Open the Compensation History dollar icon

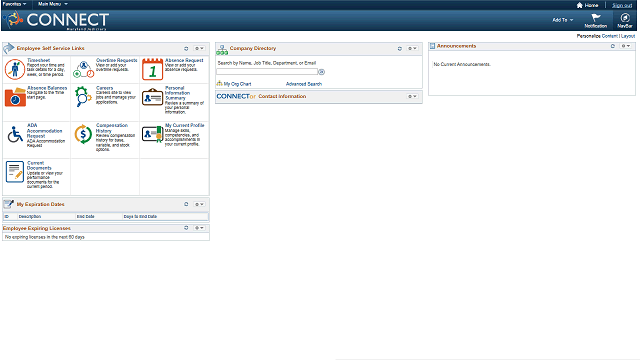[83, 134]
